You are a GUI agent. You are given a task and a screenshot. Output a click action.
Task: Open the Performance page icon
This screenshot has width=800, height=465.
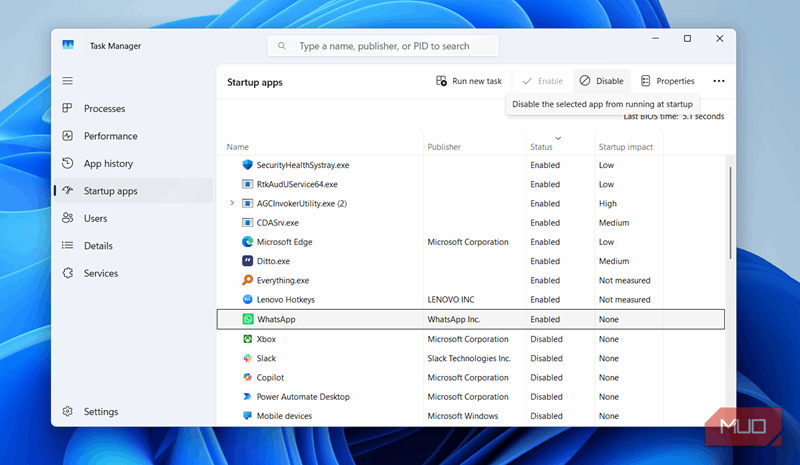[x=68, y=136]
